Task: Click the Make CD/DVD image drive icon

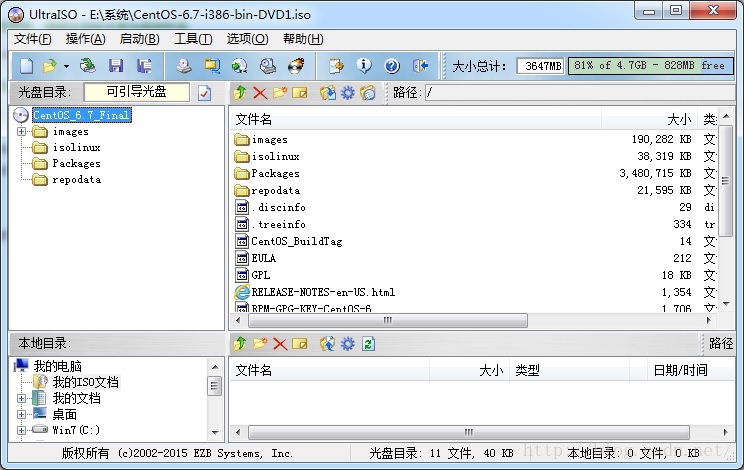Action: click(184, 66)
